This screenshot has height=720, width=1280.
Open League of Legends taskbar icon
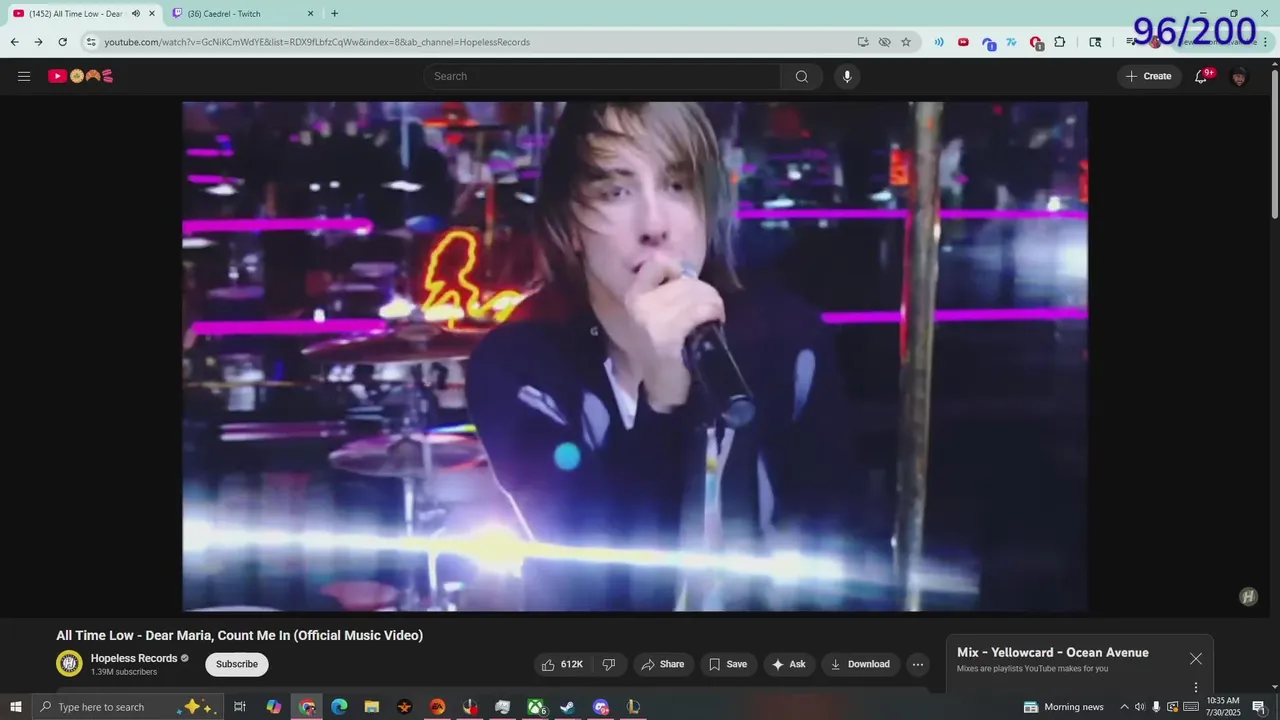pyautogui.click(x=633, y=707)
